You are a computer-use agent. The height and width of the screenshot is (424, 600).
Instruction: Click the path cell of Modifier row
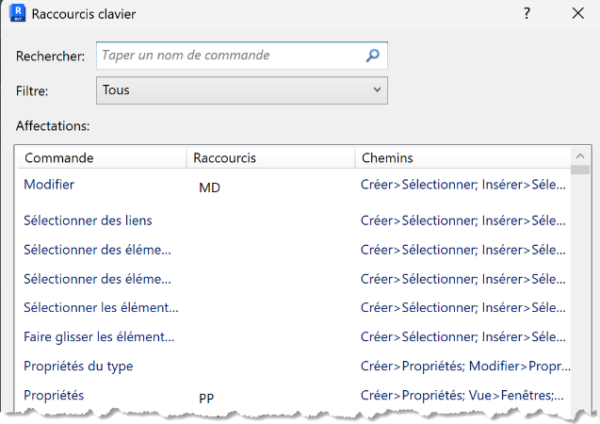[x=463, y=185]
